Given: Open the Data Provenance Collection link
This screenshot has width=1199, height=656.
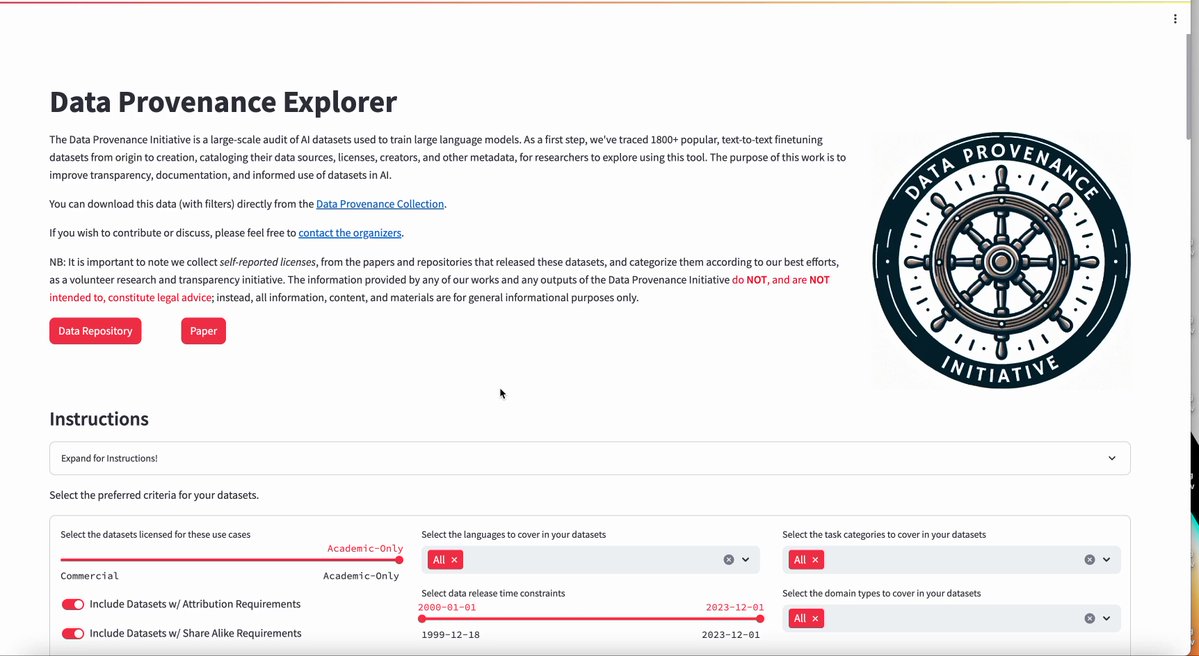Looking at the screenshot, I should [x=380, y=204].
